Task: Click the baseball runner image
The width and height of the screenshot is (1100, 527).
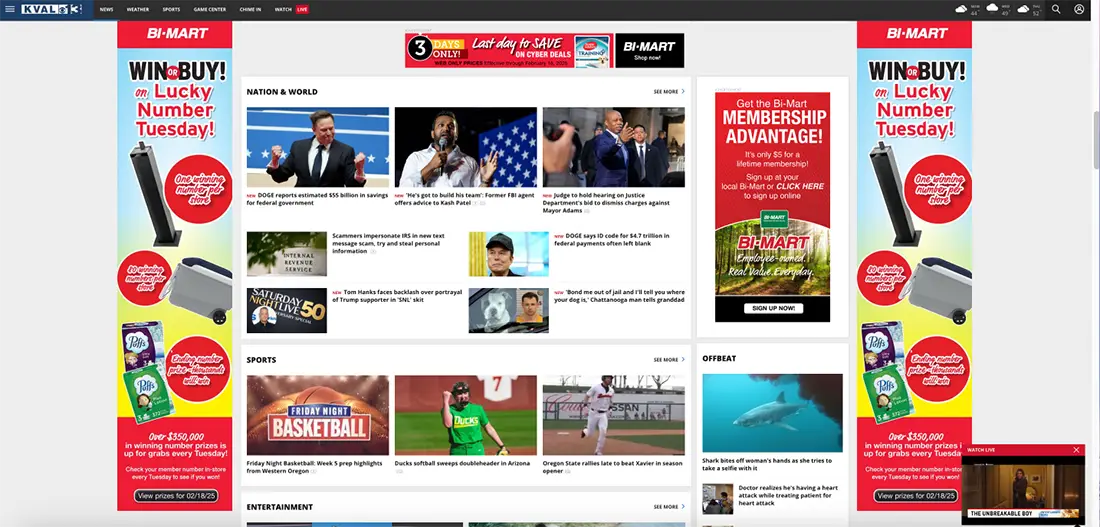Action: (614, 415)
